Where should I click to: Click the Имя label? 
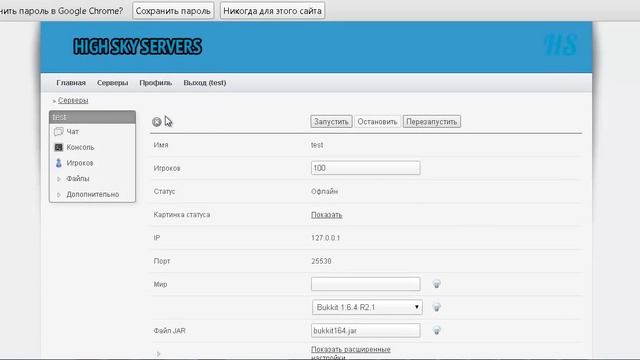(161, 145)
